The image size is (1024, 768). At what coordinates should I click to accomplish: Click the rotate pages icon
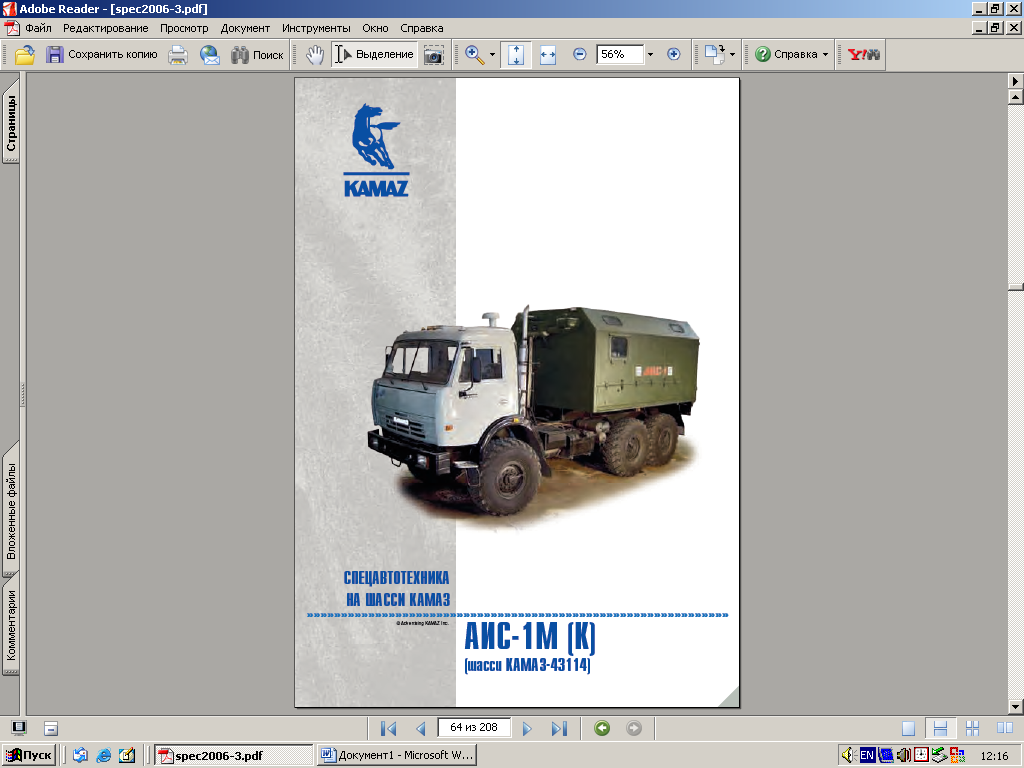point(714,55)
